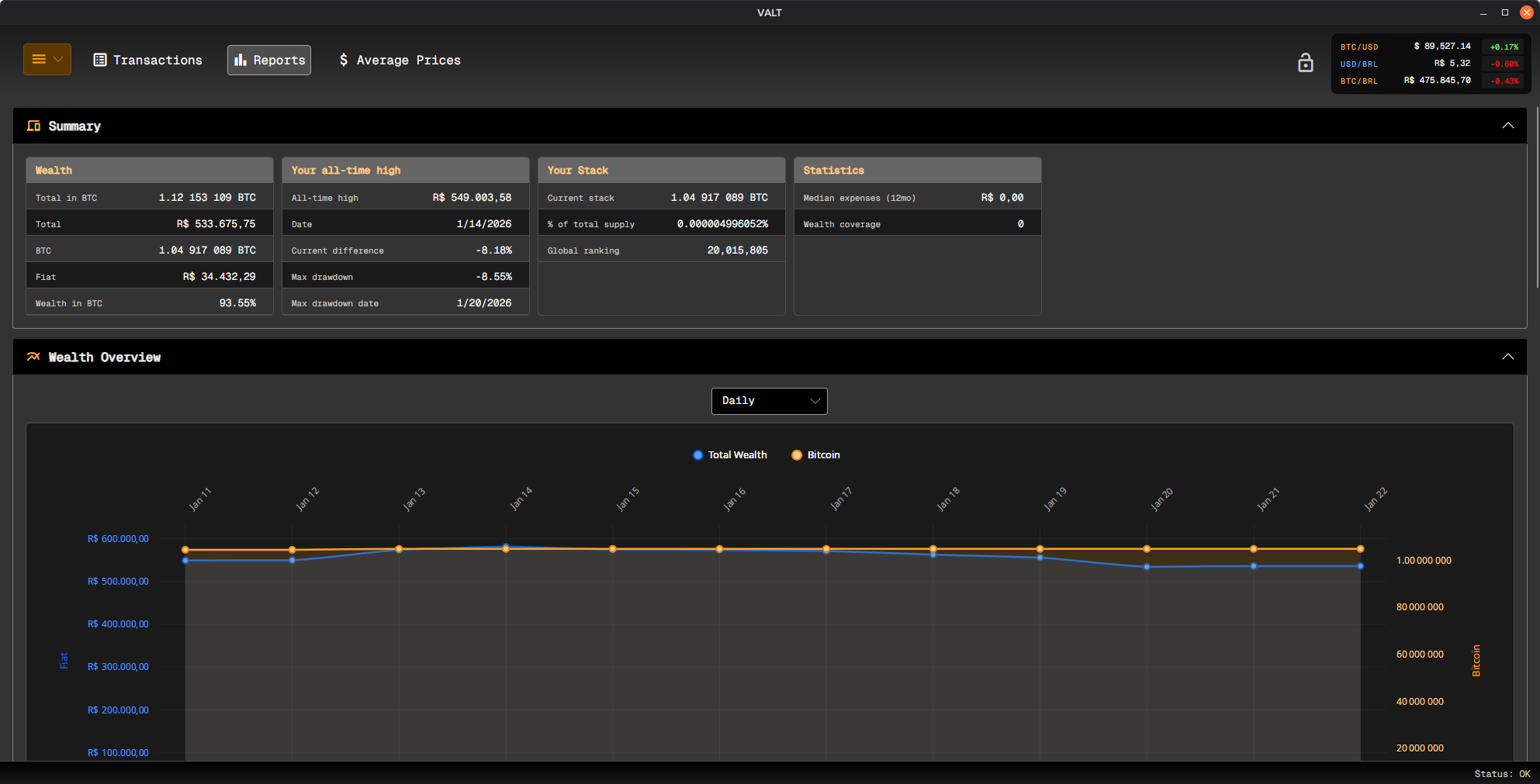Click the lock icon in header

1306,63
